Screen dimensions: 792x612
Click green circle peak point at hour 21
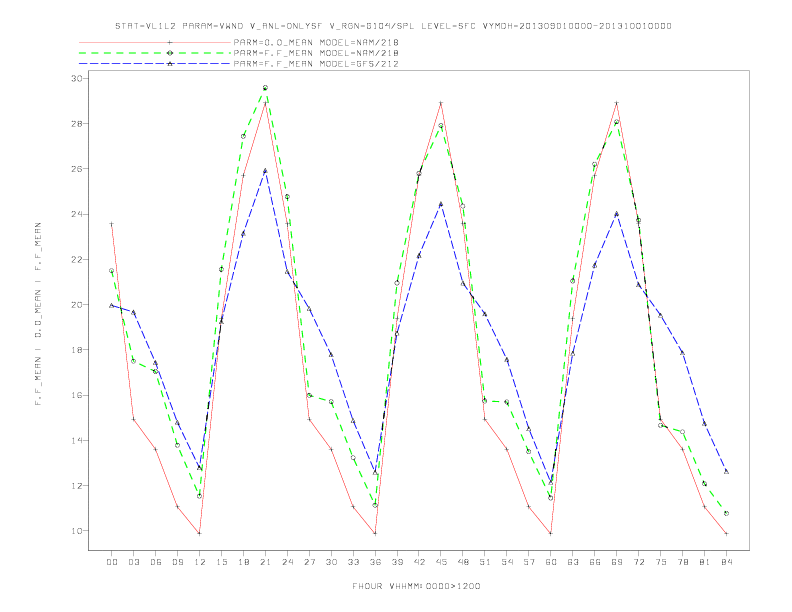point(265,88)
